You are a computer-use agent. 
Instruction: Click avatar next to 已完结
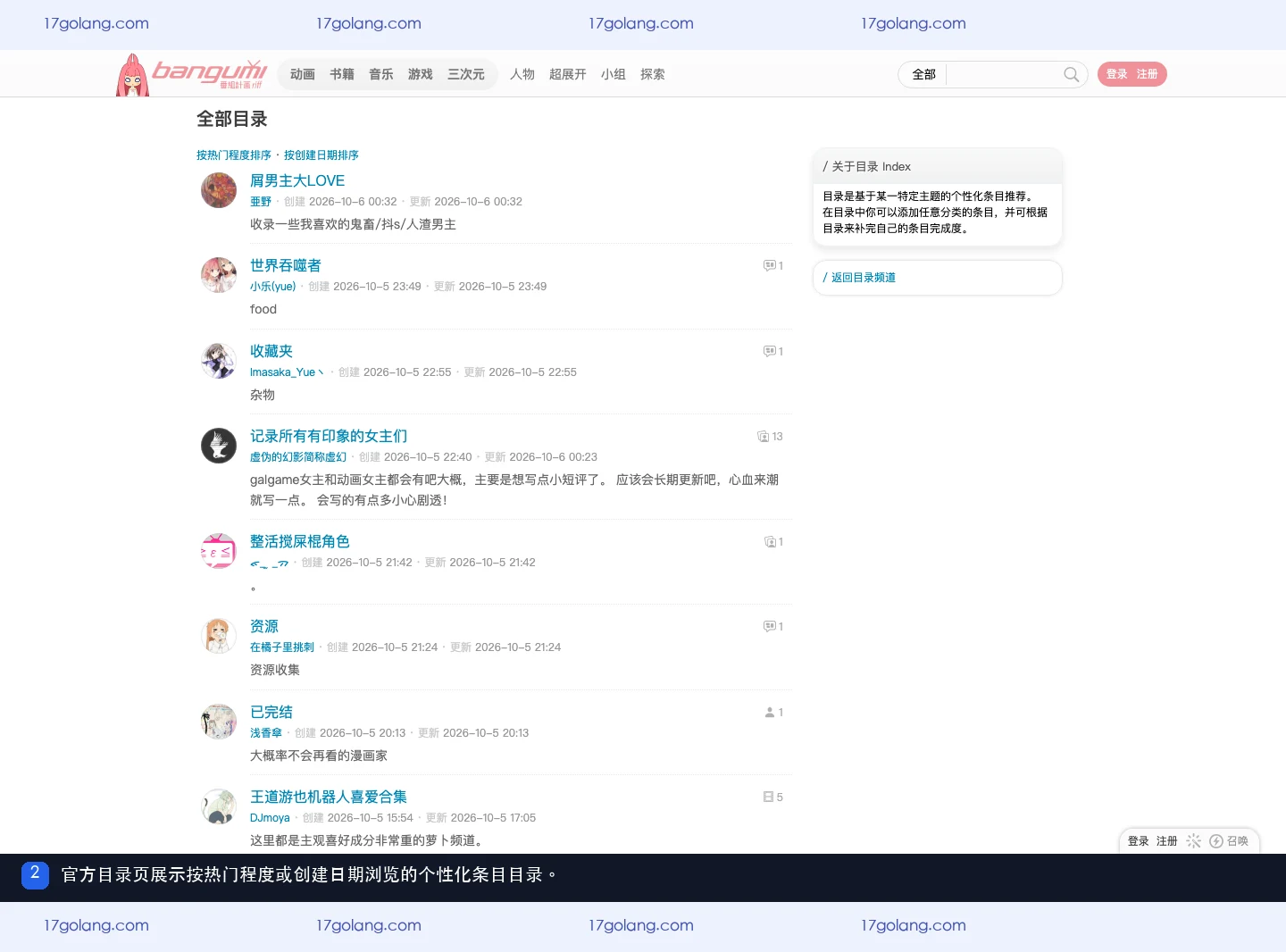click(x=219, y=722)
